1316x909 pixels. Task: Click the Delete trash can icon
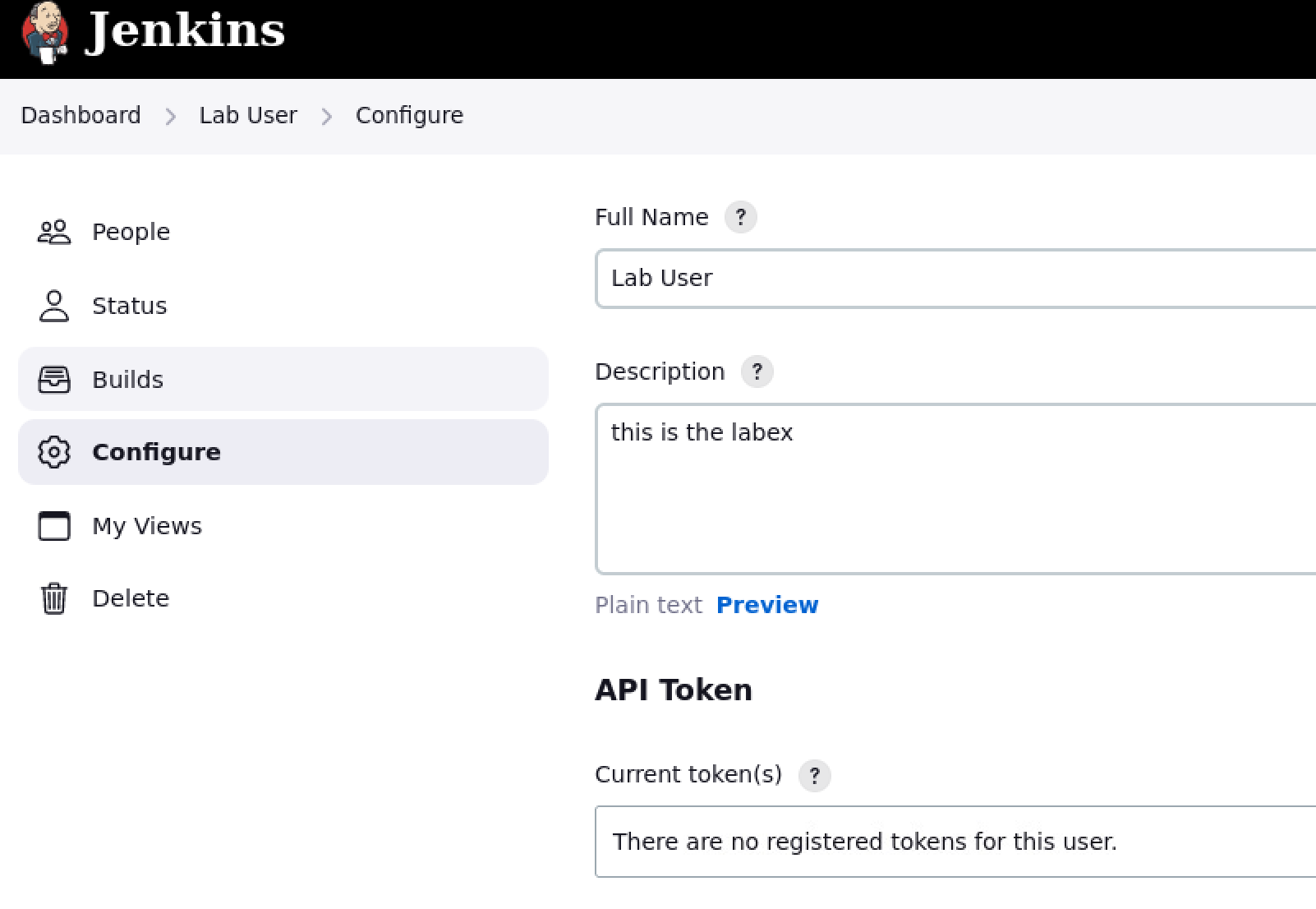54,598
